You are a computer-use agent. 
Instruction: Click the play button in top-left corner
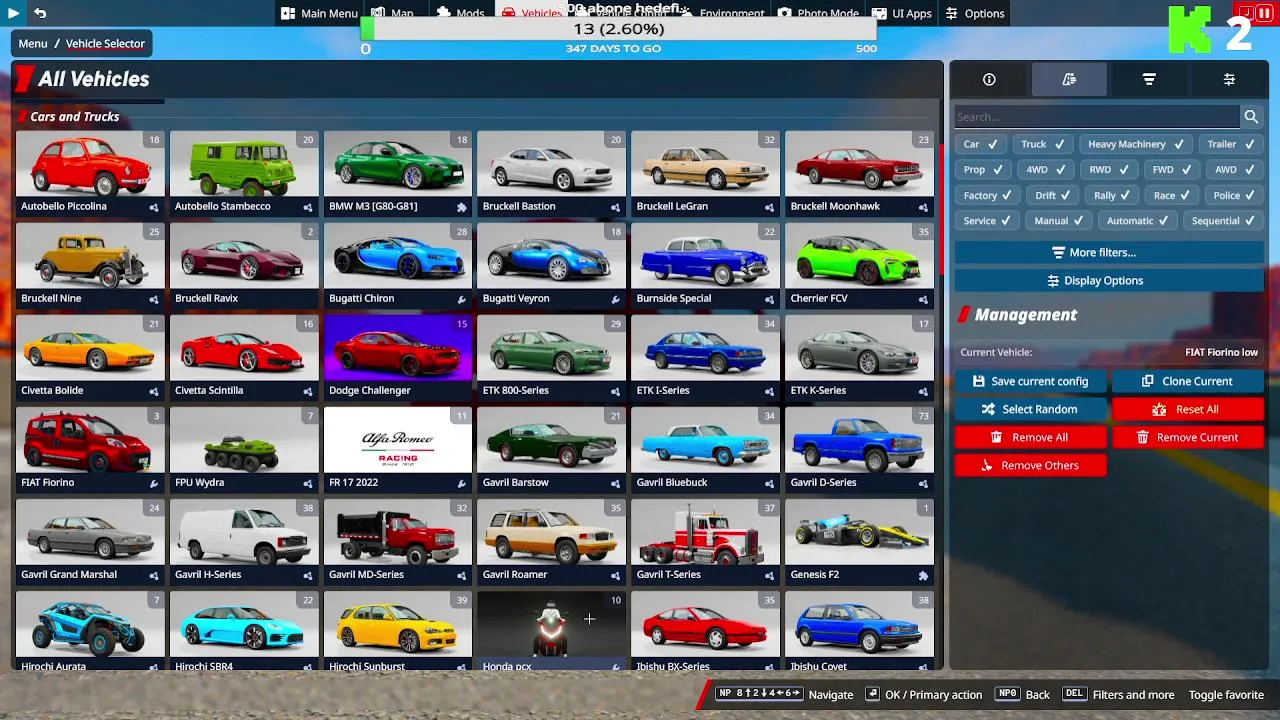[13, 13]
